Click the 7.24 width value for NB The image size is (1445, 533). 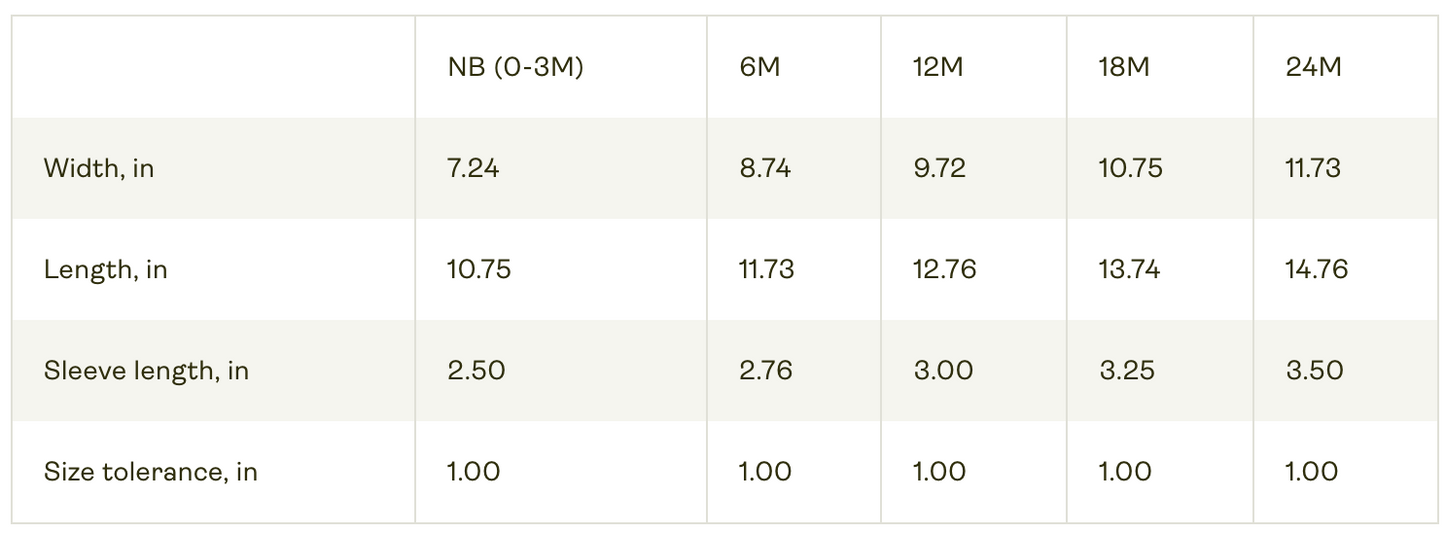click(473, 168)
